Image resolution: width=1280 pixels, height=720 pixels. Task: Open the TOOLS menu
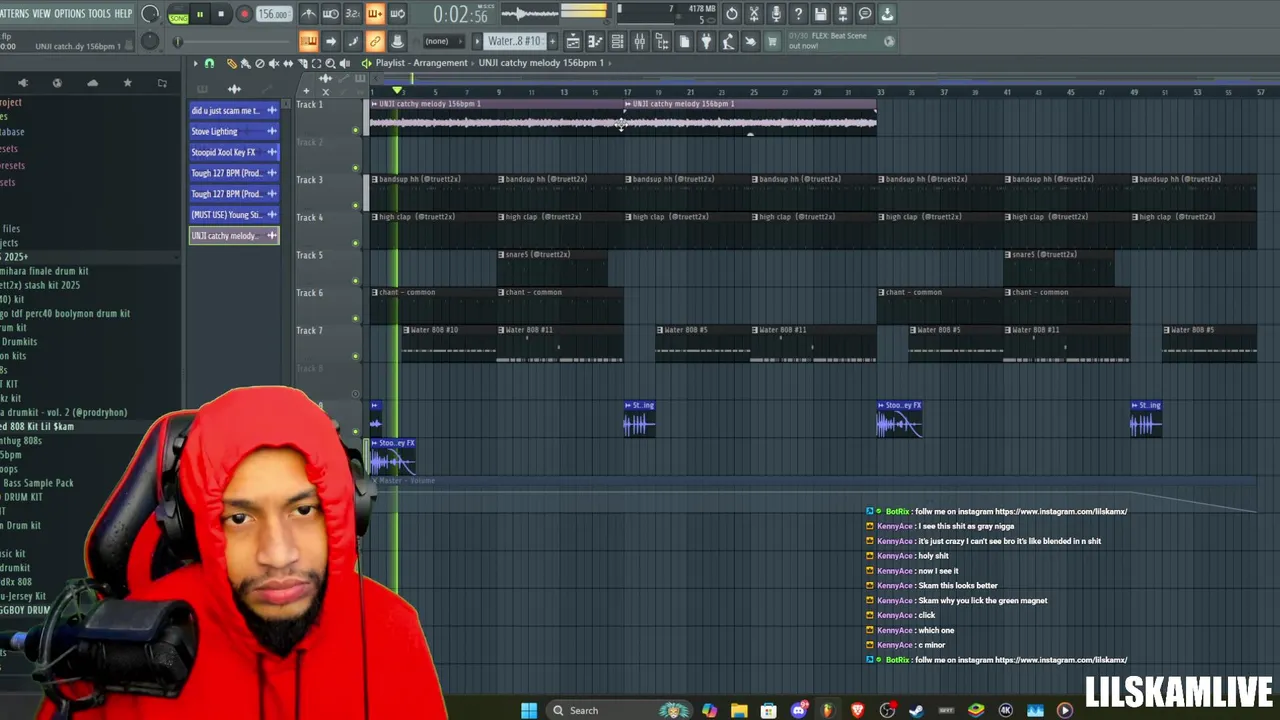point(99,13)
